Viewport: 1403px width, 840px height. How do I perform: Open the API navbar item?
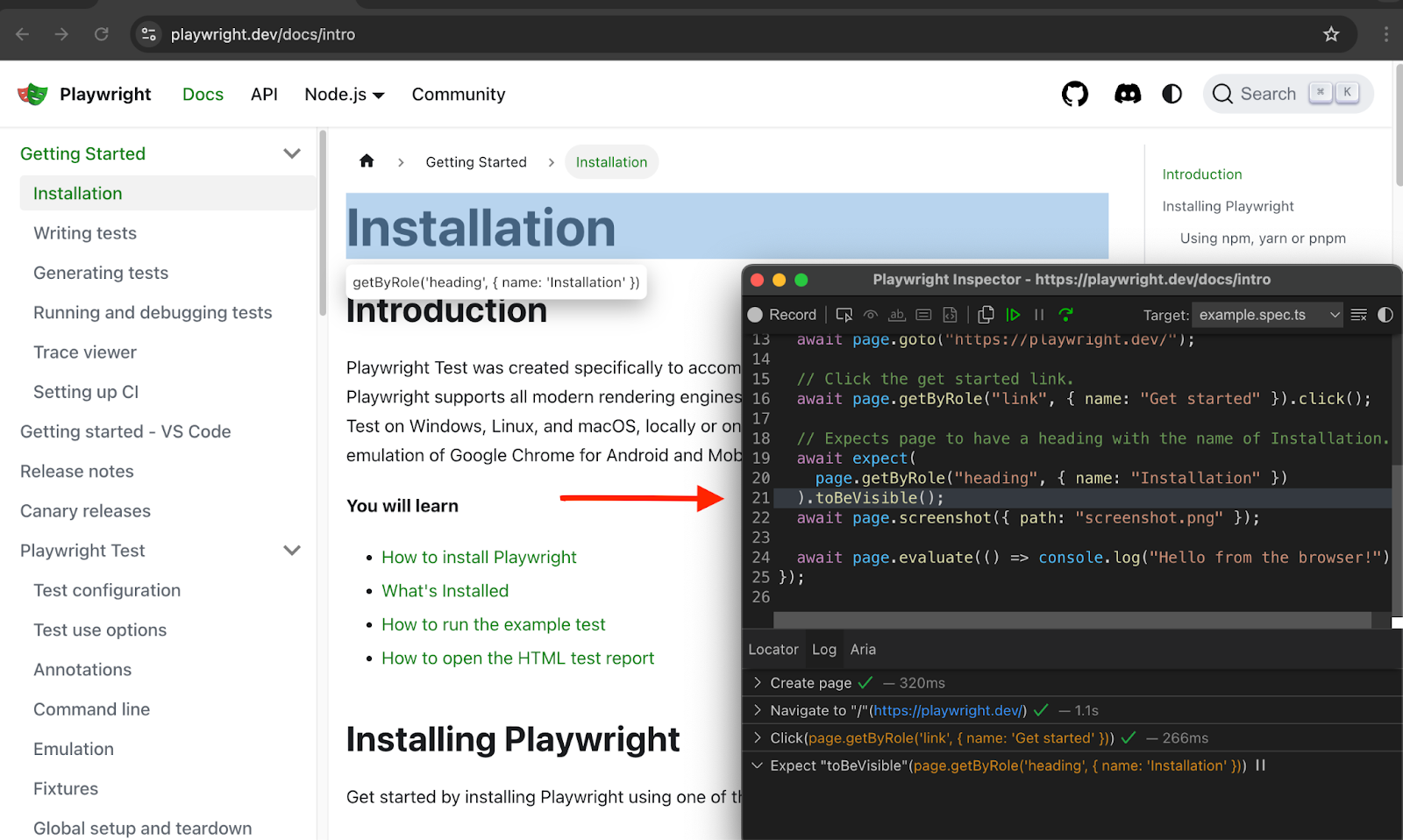tap(264, 94)
